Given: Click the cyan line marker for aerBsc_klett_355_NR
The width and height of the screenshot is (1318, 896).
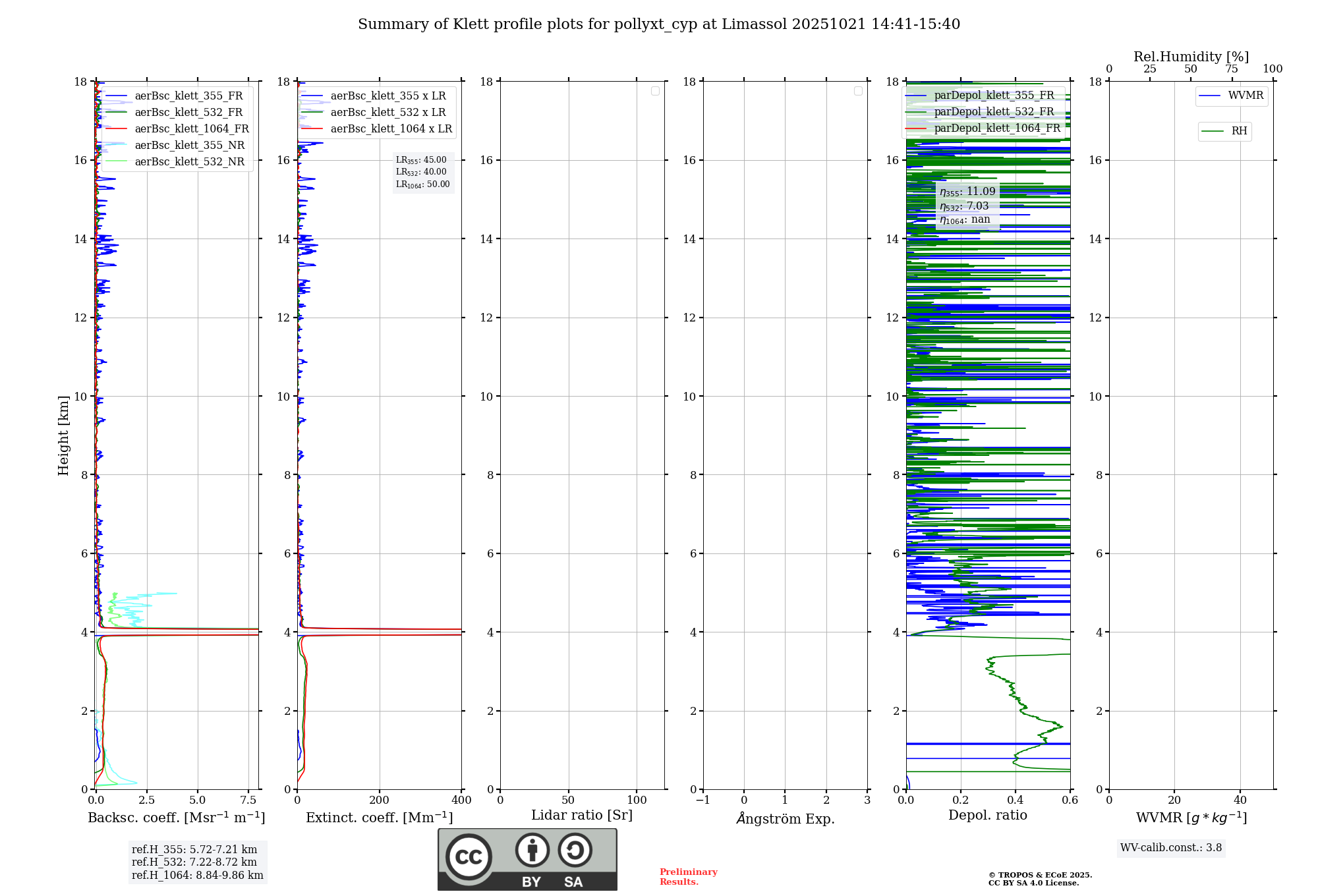Looking at the screenshot, I should tap(116, 146).
